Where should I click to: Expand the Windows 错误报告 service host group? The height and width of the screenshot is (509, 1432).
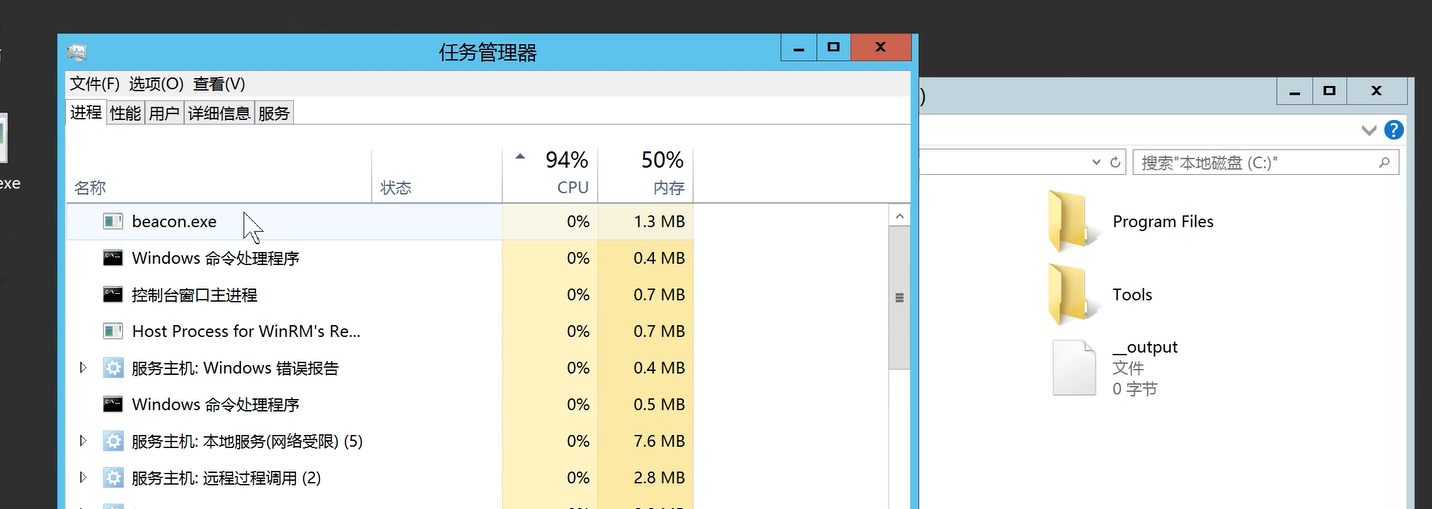pyautogui.click(x=84, y=368)
